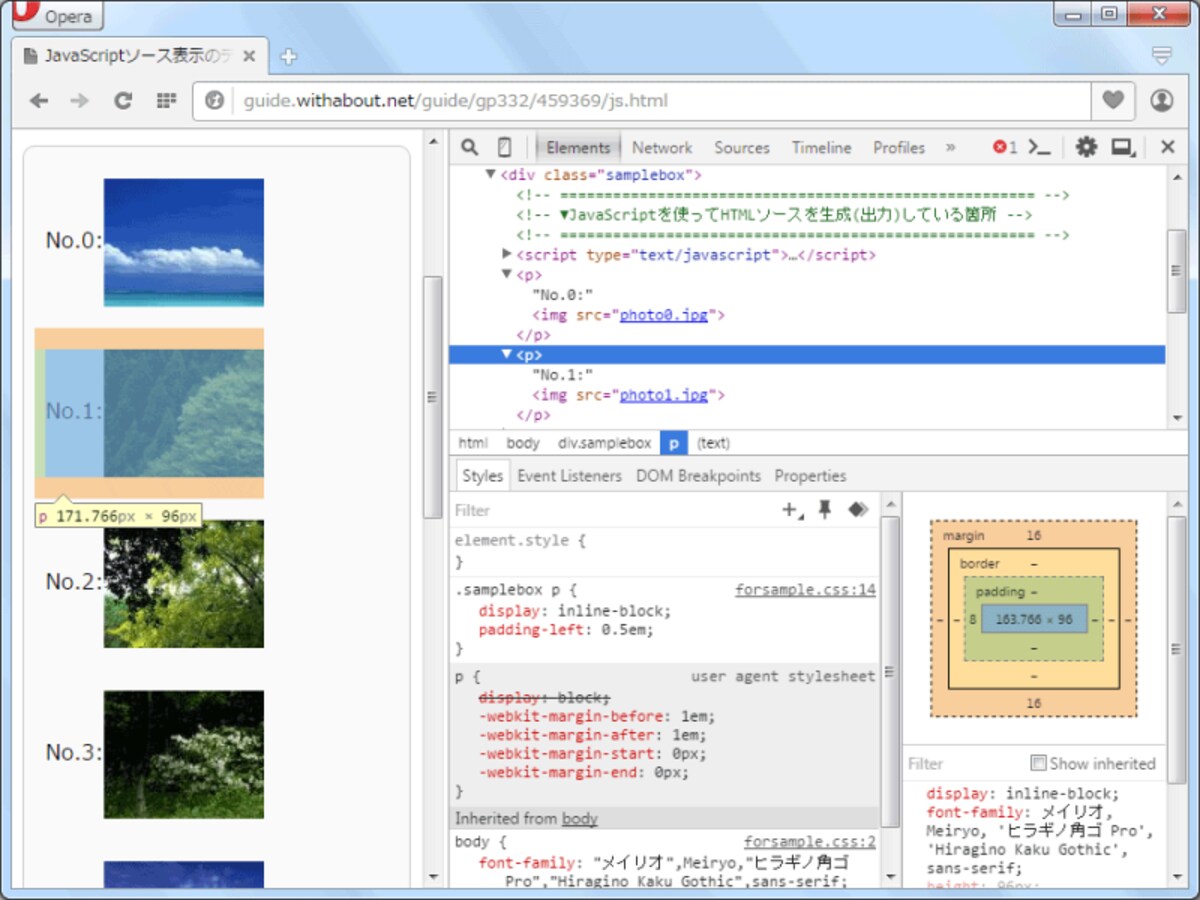Add page to bookmarks heart icon
This screenshot has height=900, width=1200.
[1113, 100]
